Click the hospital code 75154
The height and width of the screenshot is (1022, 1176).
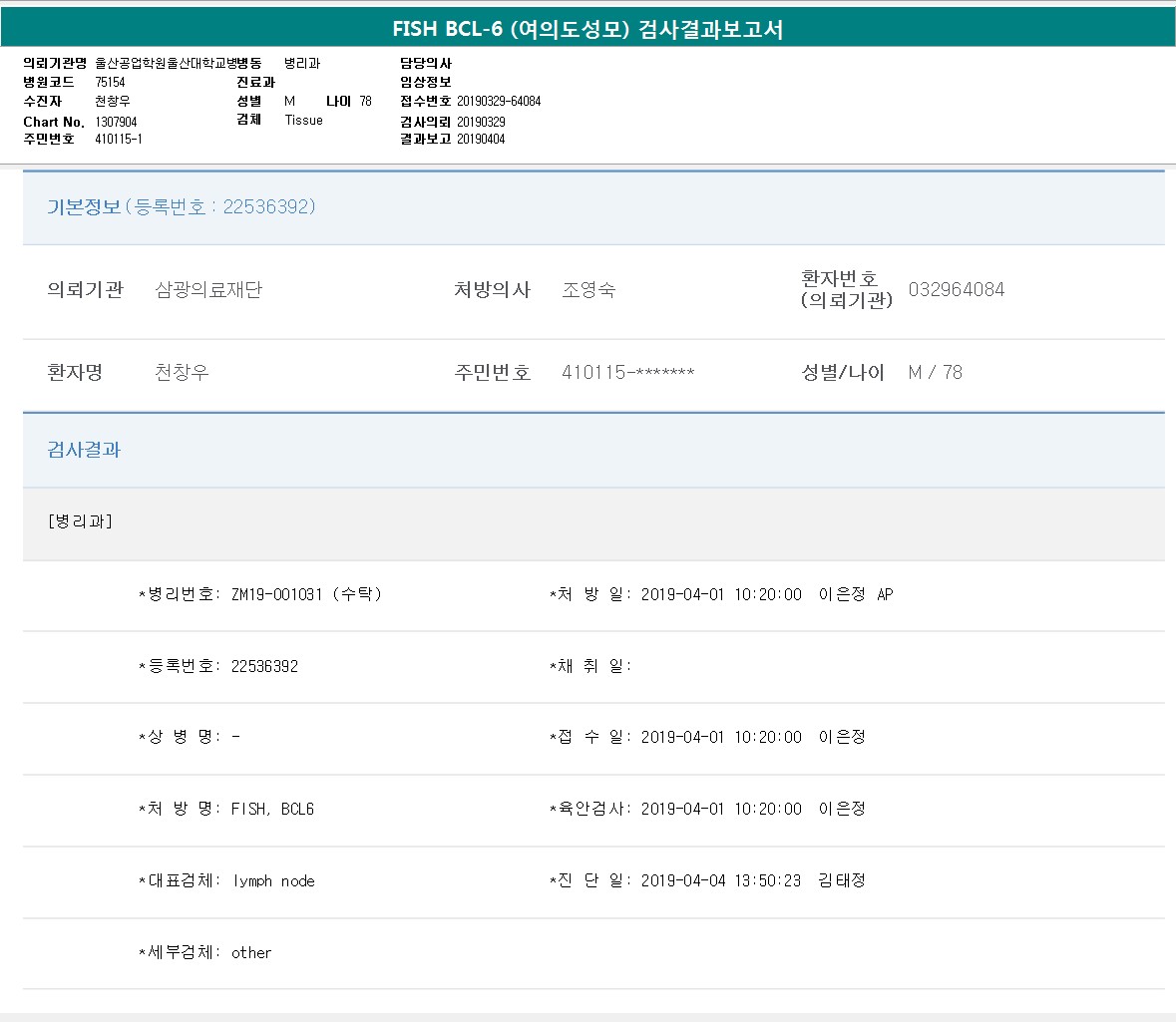tap(110, 82)
